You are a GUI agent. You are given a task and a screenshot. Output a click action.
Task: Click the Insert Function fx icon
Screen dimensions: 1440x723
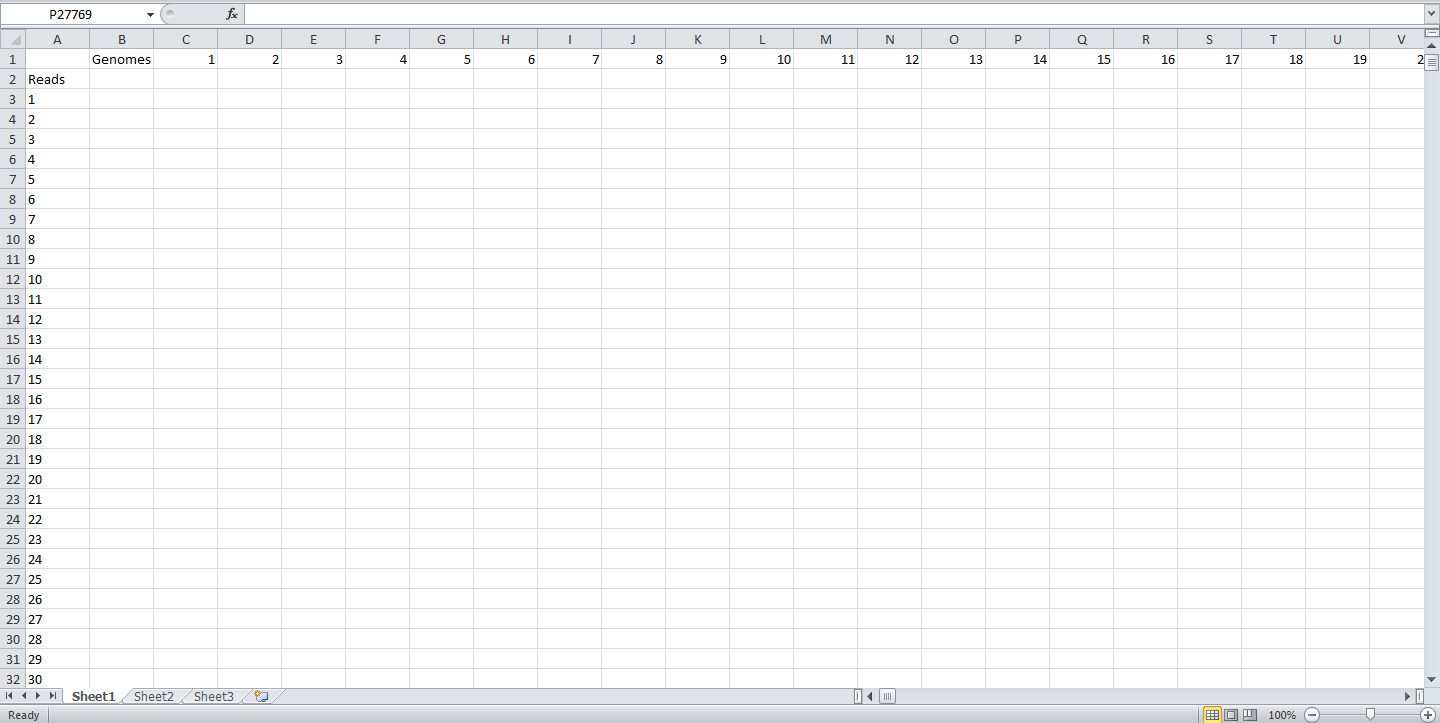232,14
